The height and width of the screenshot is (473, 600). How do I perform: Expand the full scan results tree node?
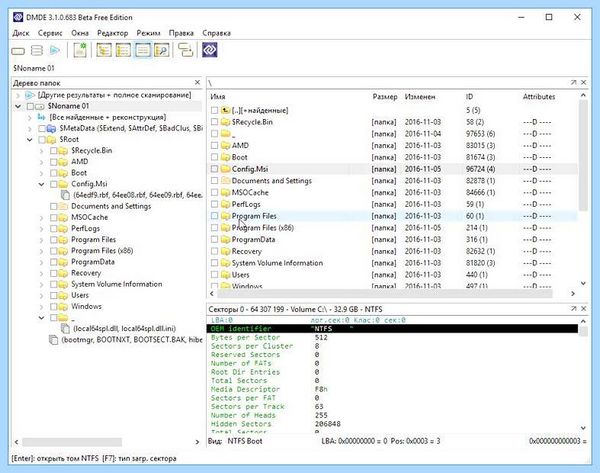(x=18, y=95)
